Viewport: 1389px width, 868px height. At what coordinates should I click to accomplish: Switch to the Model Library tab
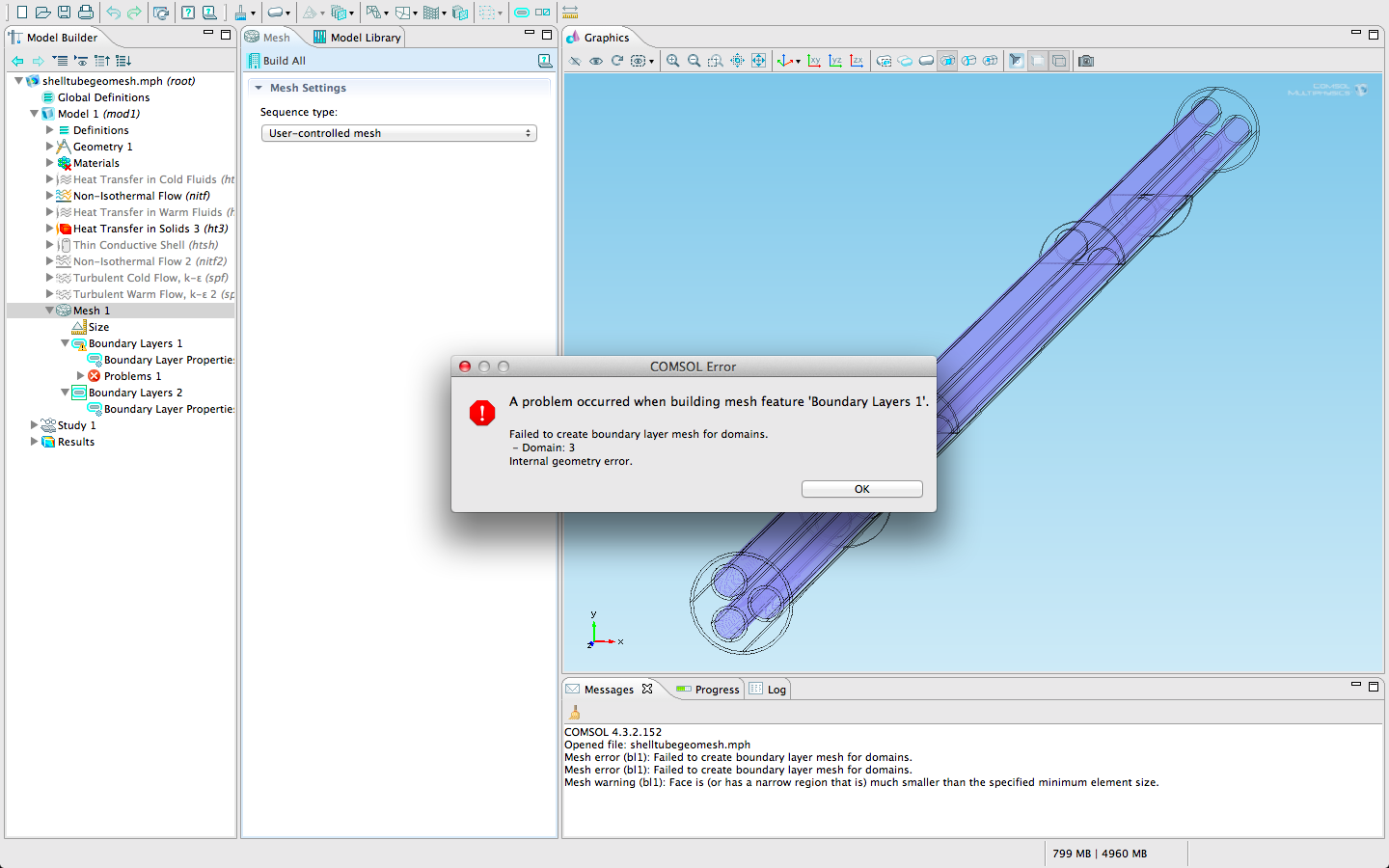click(x=357, y=38)
